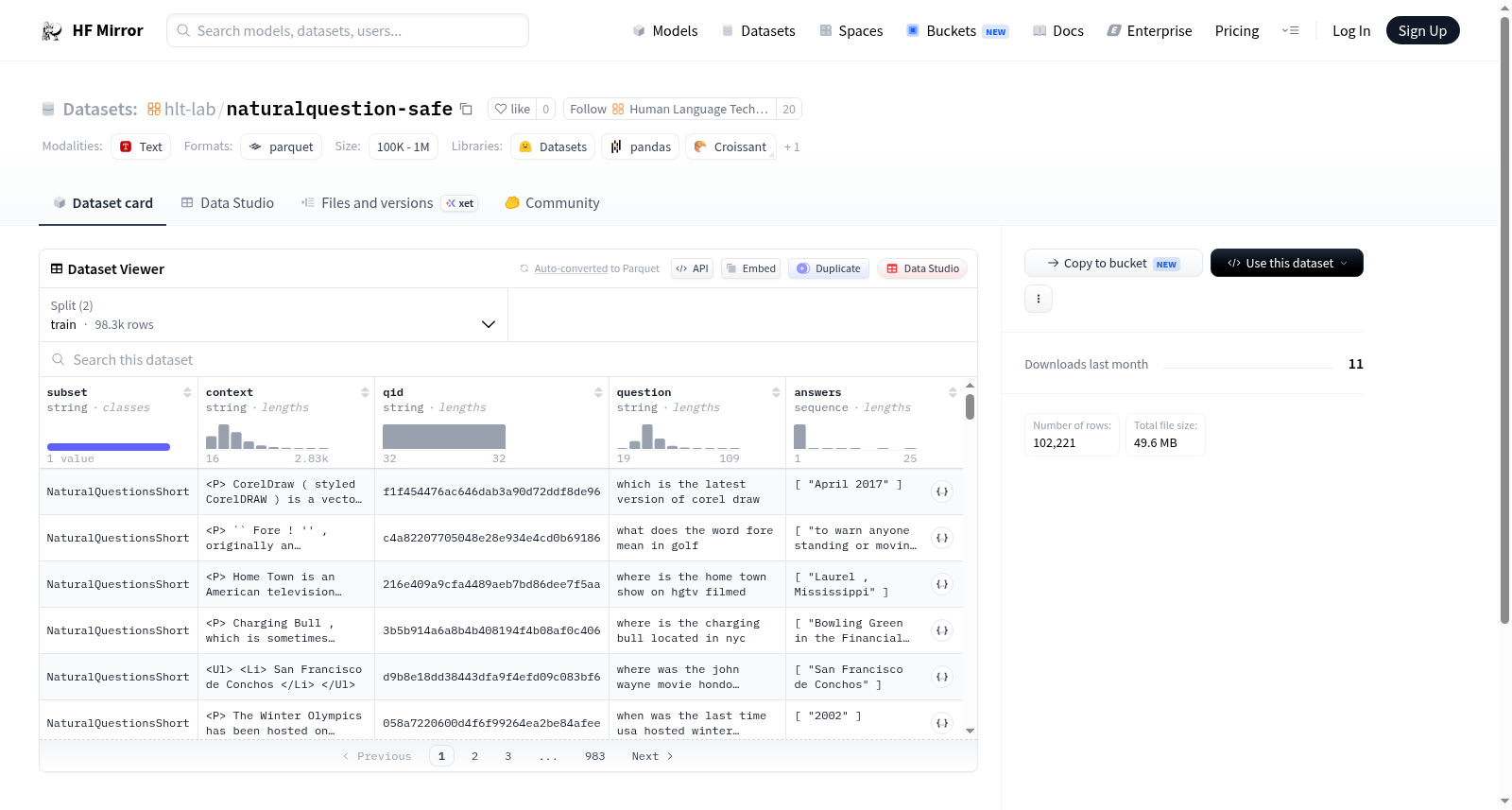Image resolution: width=1512 pixels, height=810 pixels.
Task: Expand row with answer "2002"
Action: pyautogui.click(x=942, y=723)
